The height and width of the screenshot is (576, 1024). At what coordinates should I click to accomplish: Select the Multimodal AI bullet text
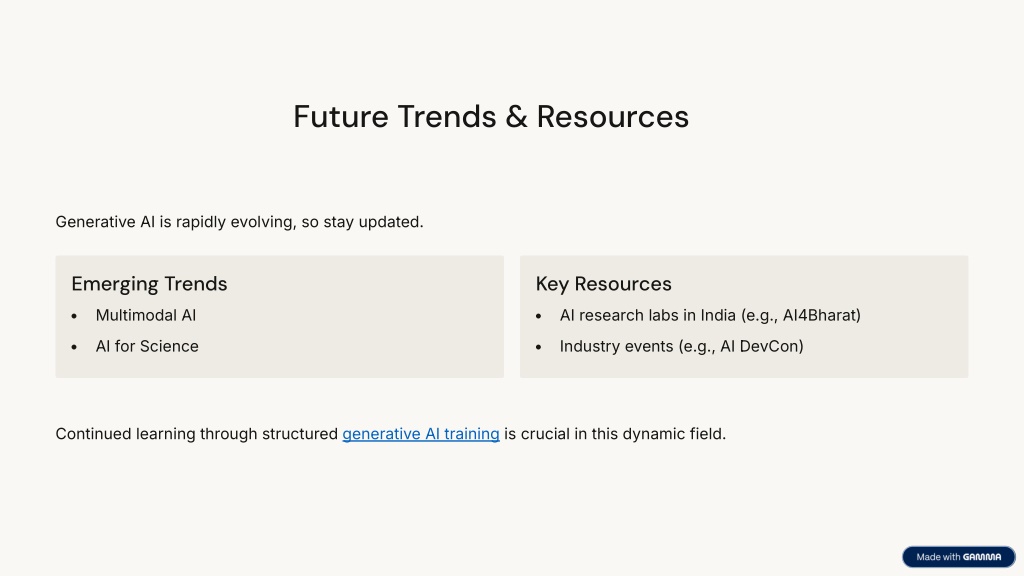pyautogui.click(x=146, y=315)
